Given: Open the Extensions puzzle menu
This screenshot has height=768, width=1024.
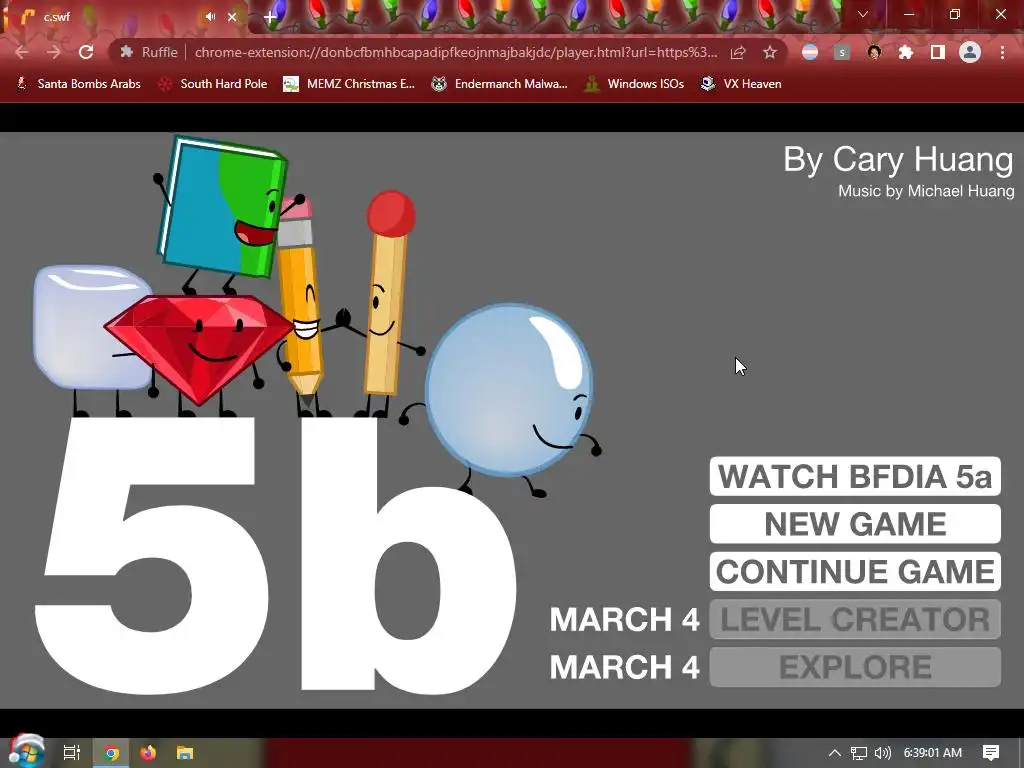Looking at the screenshot, I should [906, 52].
